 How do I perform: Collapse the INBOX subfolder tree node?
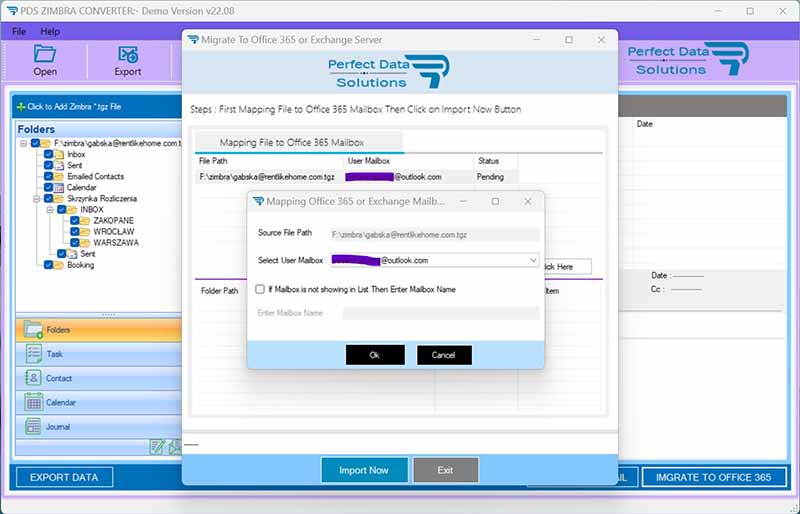[50, 210]
